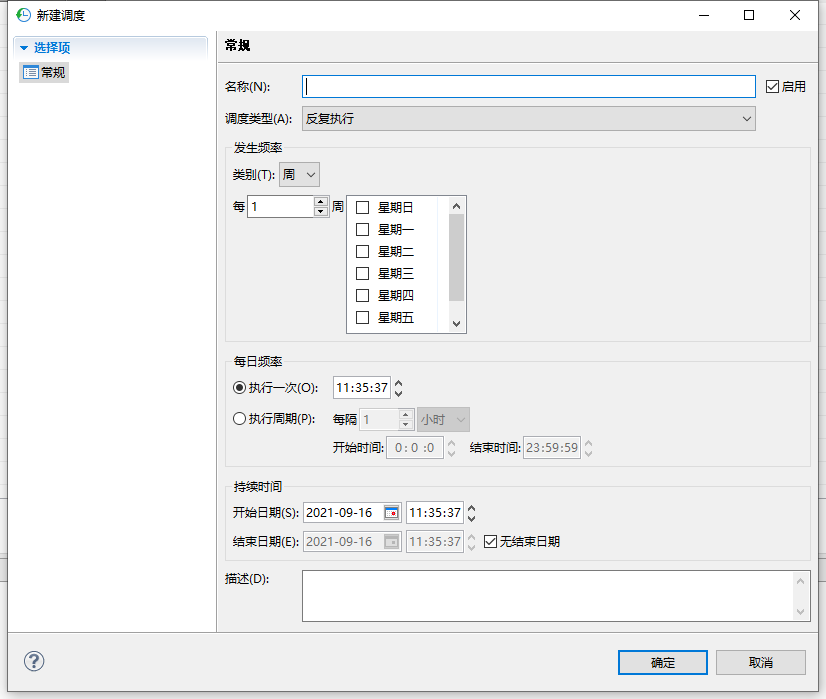Minimize the 新建调度 dialog window

(704, 15)
